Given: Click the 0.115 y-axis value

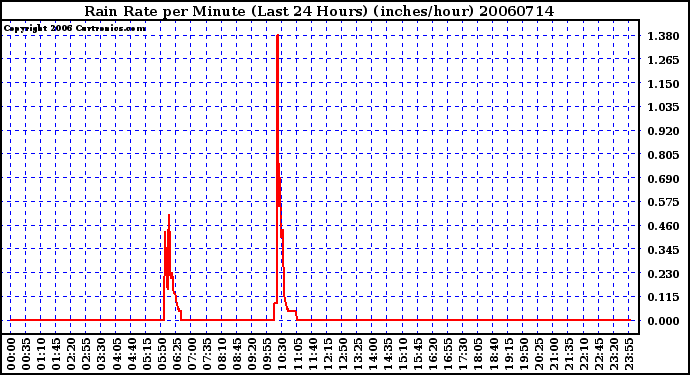Looking at the screenshot, I should tap(663, 297).
